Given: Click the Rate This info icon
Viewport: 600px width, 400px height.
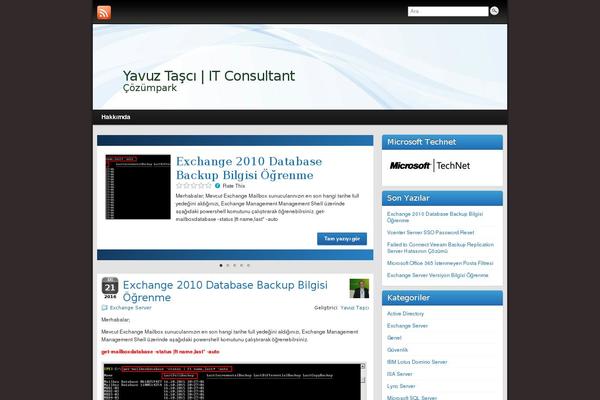Looking at the screenshot, I should (217, 186).
